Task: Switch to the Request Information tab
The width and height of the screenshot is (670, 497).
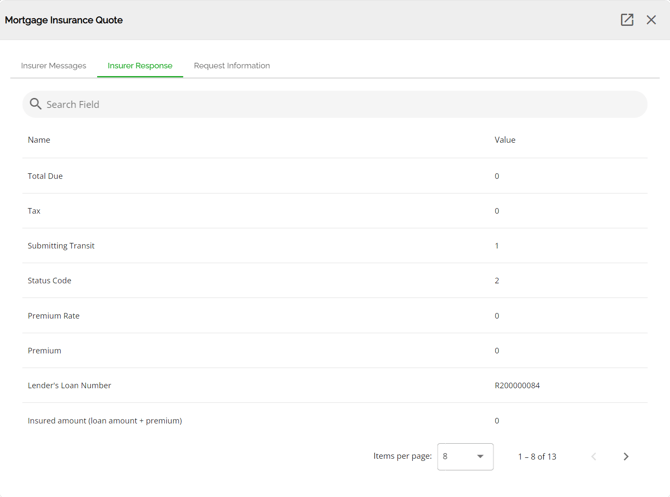Action: [232, 65]
